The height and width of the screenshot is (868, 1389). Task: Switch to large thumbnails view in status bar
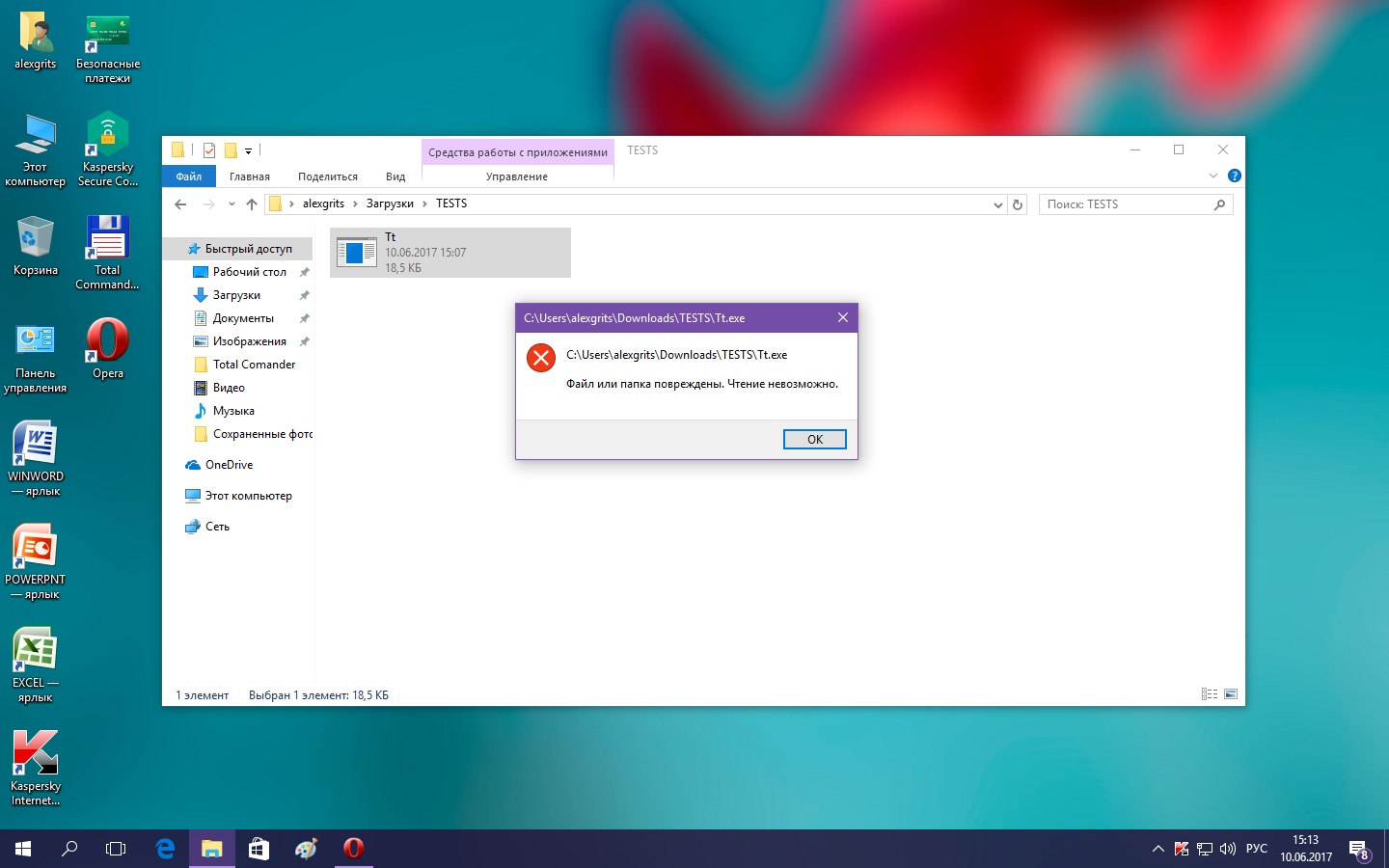(1231, 694)
